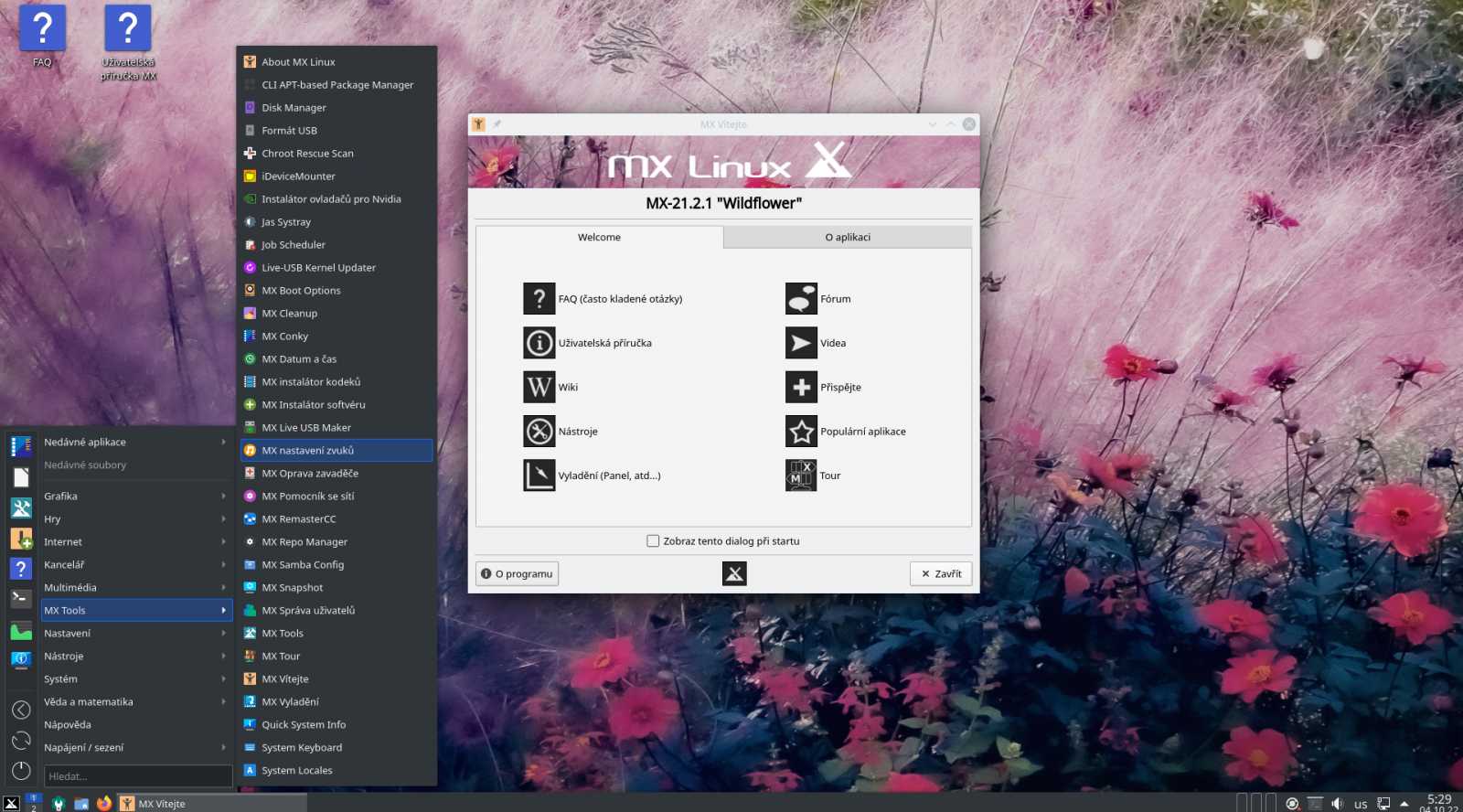Expand the Systém category

click(x=136, y=678)
